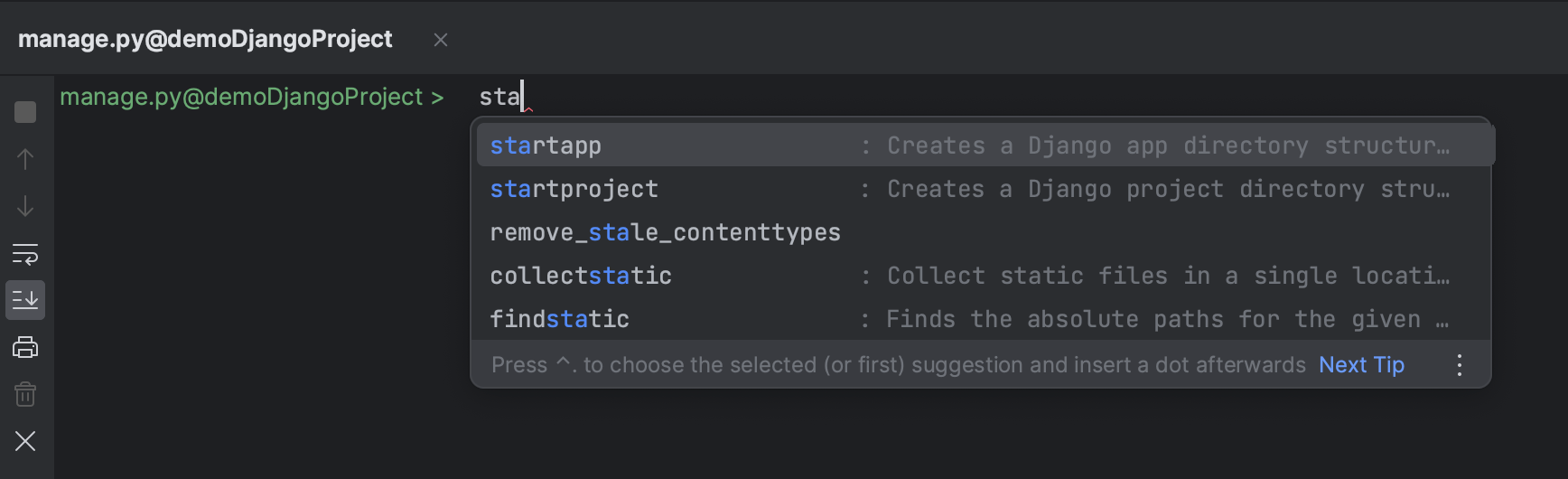Select findstatic in the completion list

pyautogui.click(x=559, y=319)
